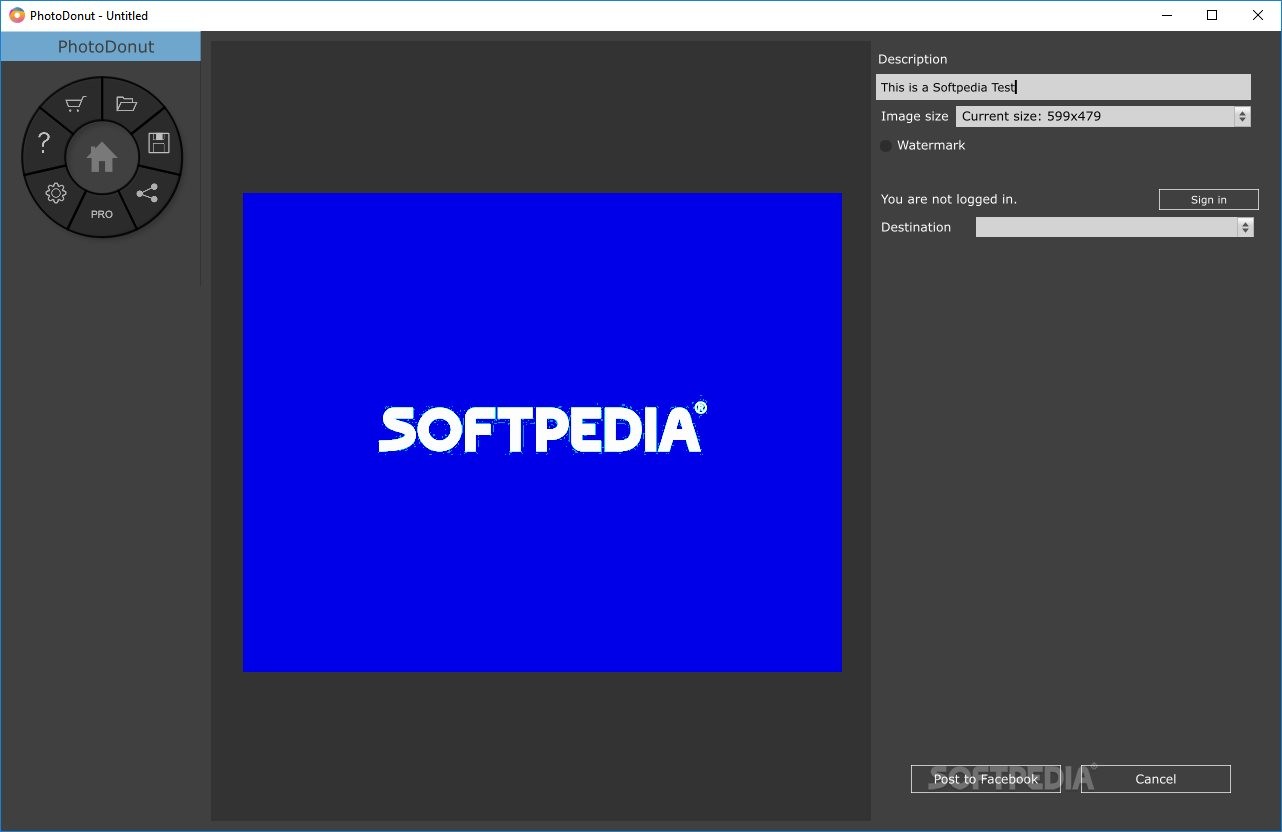
Task: Go home using center house icon
Action: click(102, 157)
